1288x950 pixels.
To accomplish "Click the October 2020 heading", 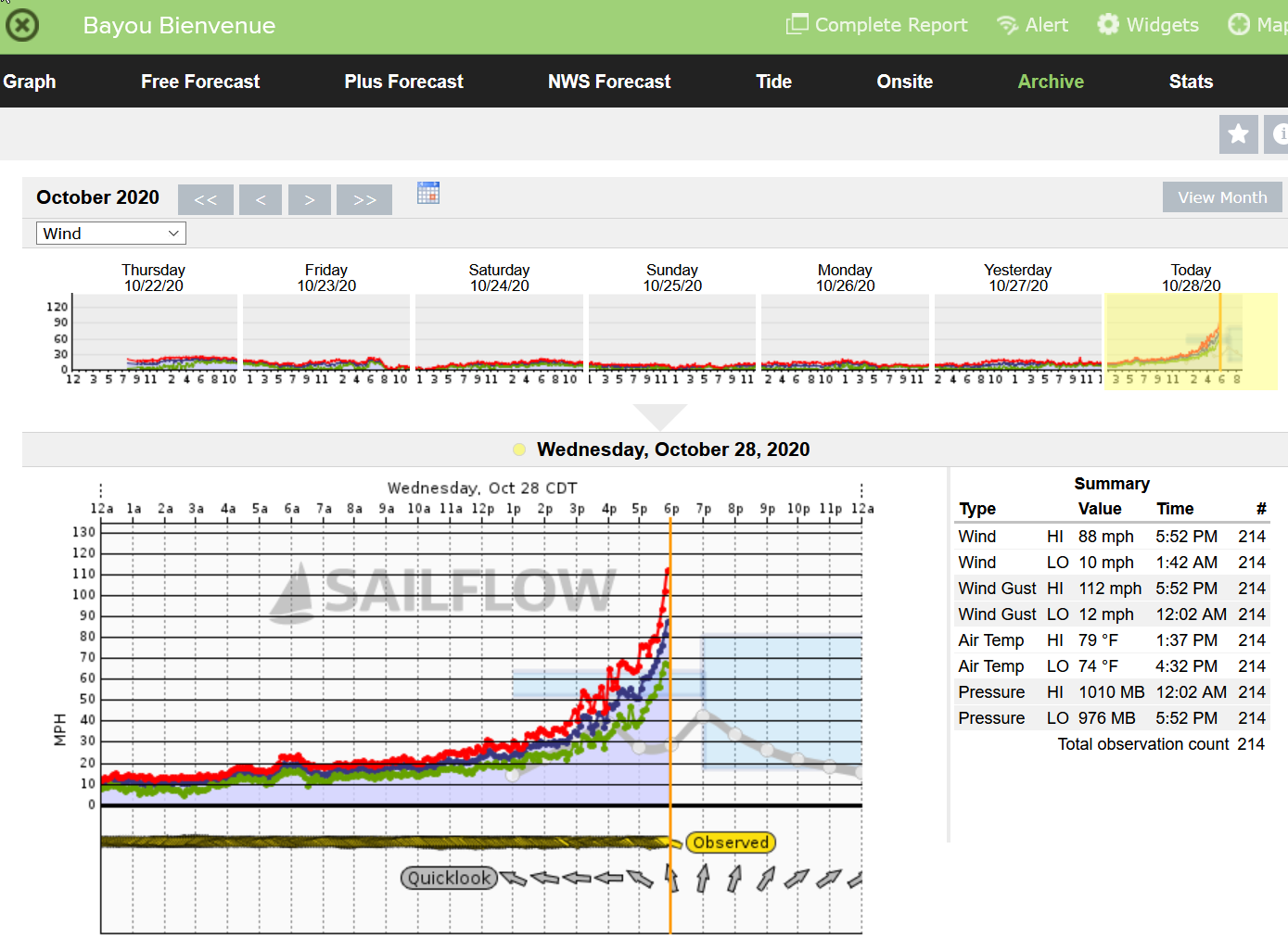I will coord(97,197).
